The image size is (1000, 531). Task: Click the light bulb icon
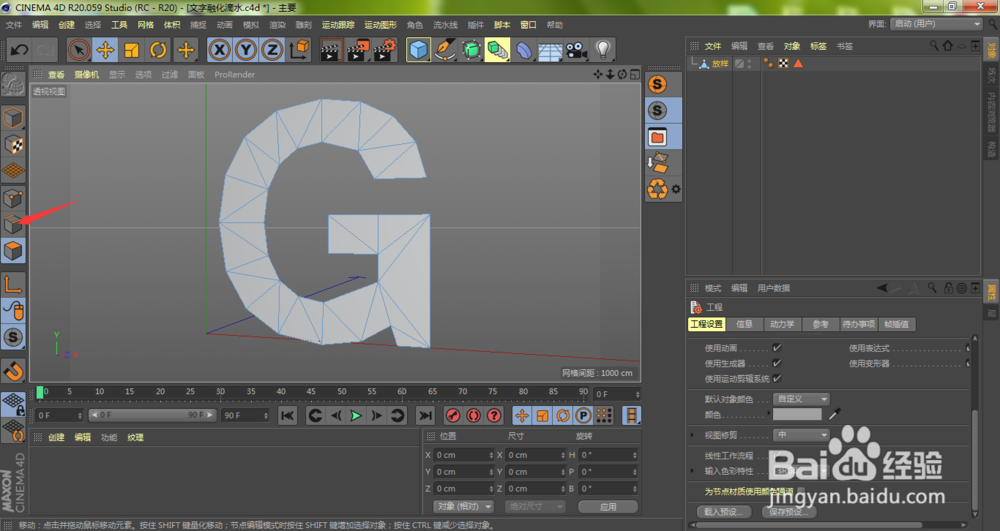[603, 49]
